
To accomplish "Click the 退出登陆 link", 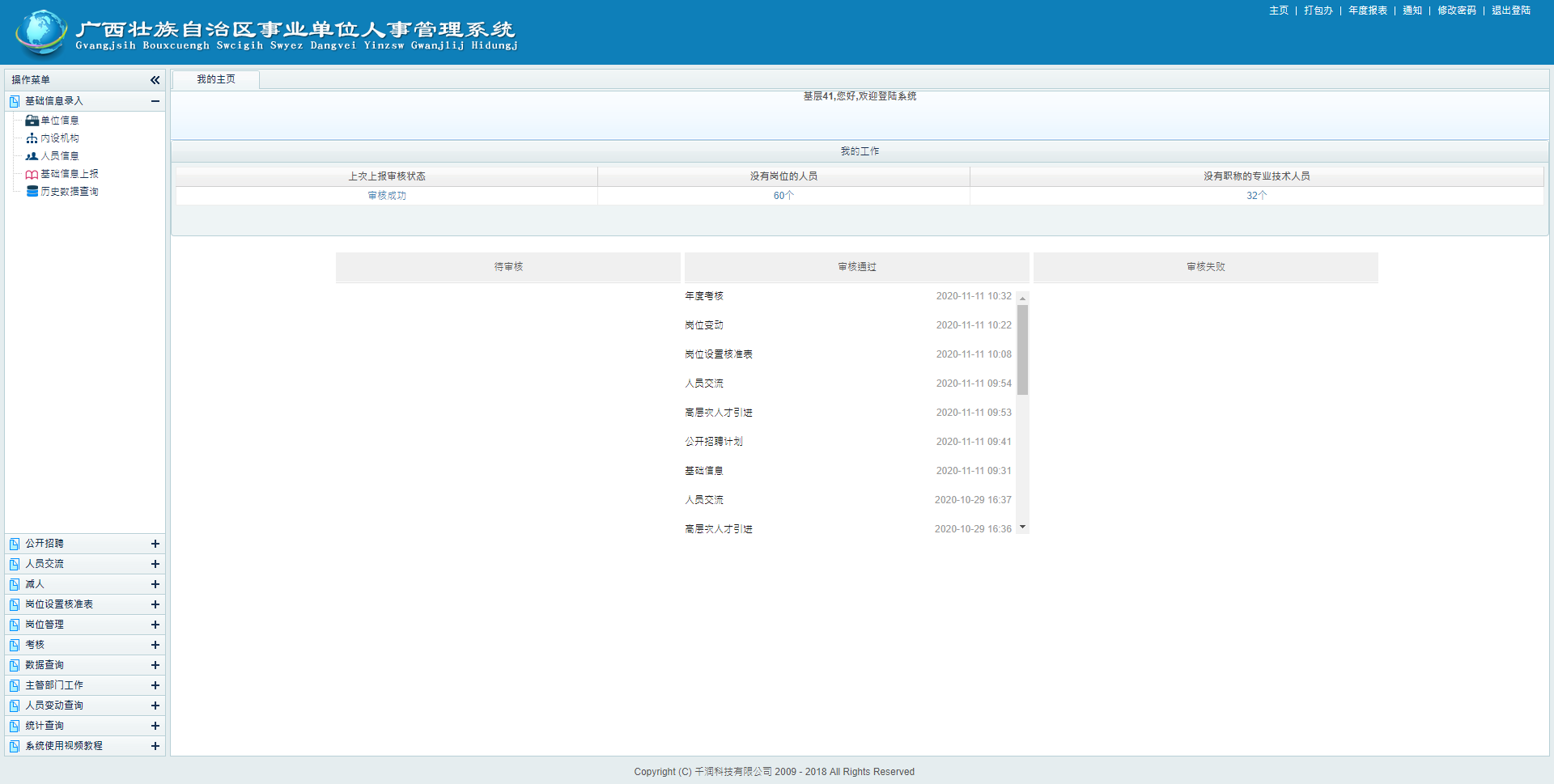I will pos(1510,11).
